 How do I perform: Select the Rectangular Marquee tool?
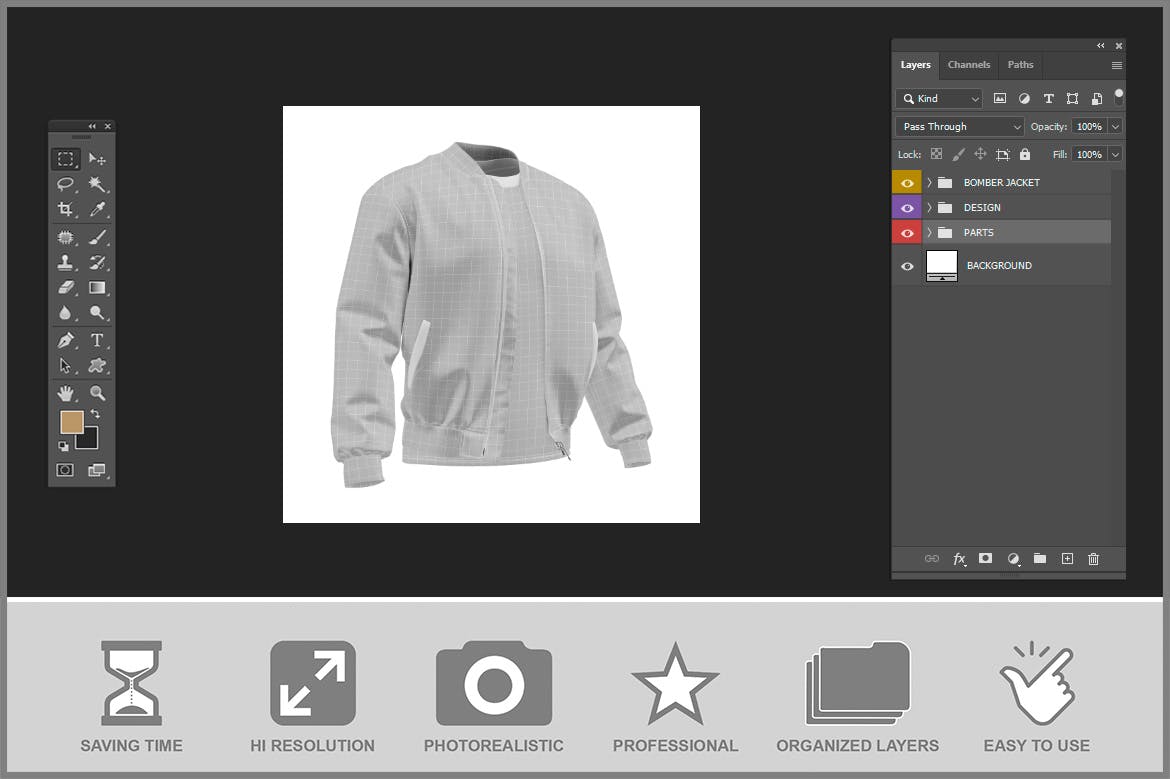click(x=65, y=159)
